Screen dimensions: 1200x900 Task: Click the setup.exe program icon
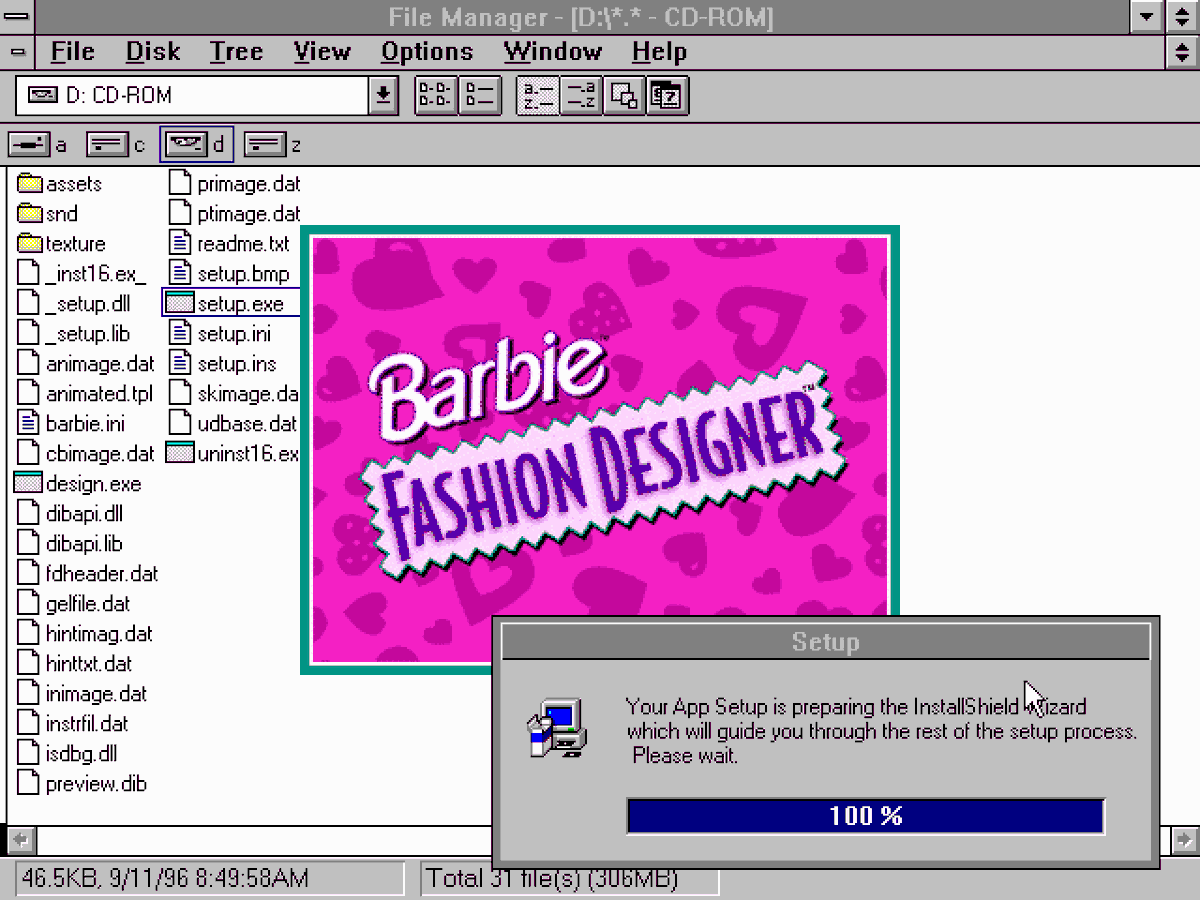(180, 304)
